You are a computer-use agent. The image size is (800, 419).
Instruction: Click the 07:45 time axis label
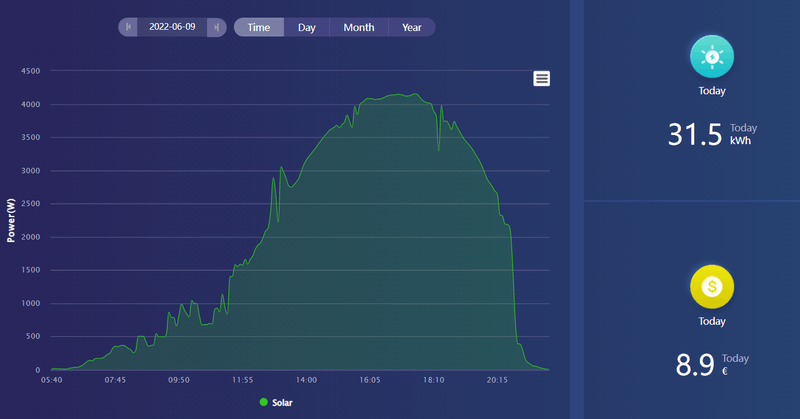coord(115,380)
